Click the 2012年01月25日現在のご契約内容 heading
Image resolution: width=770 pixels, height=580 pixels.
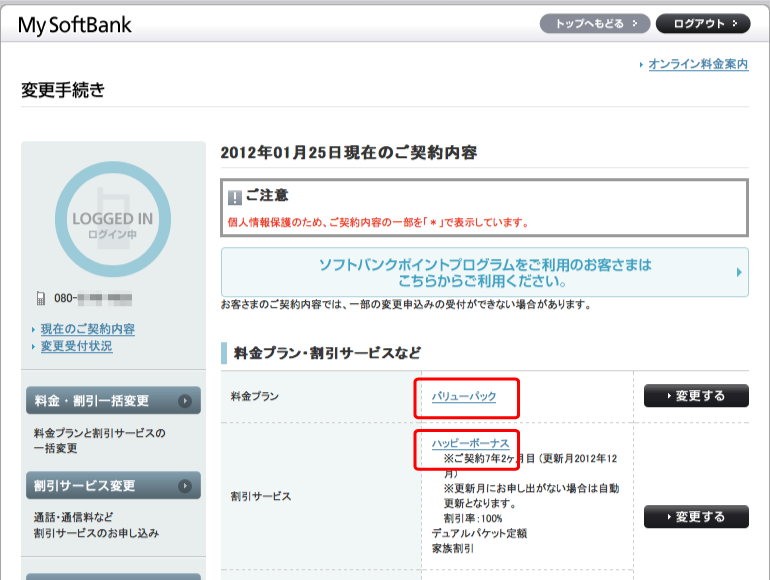[349, 153]
